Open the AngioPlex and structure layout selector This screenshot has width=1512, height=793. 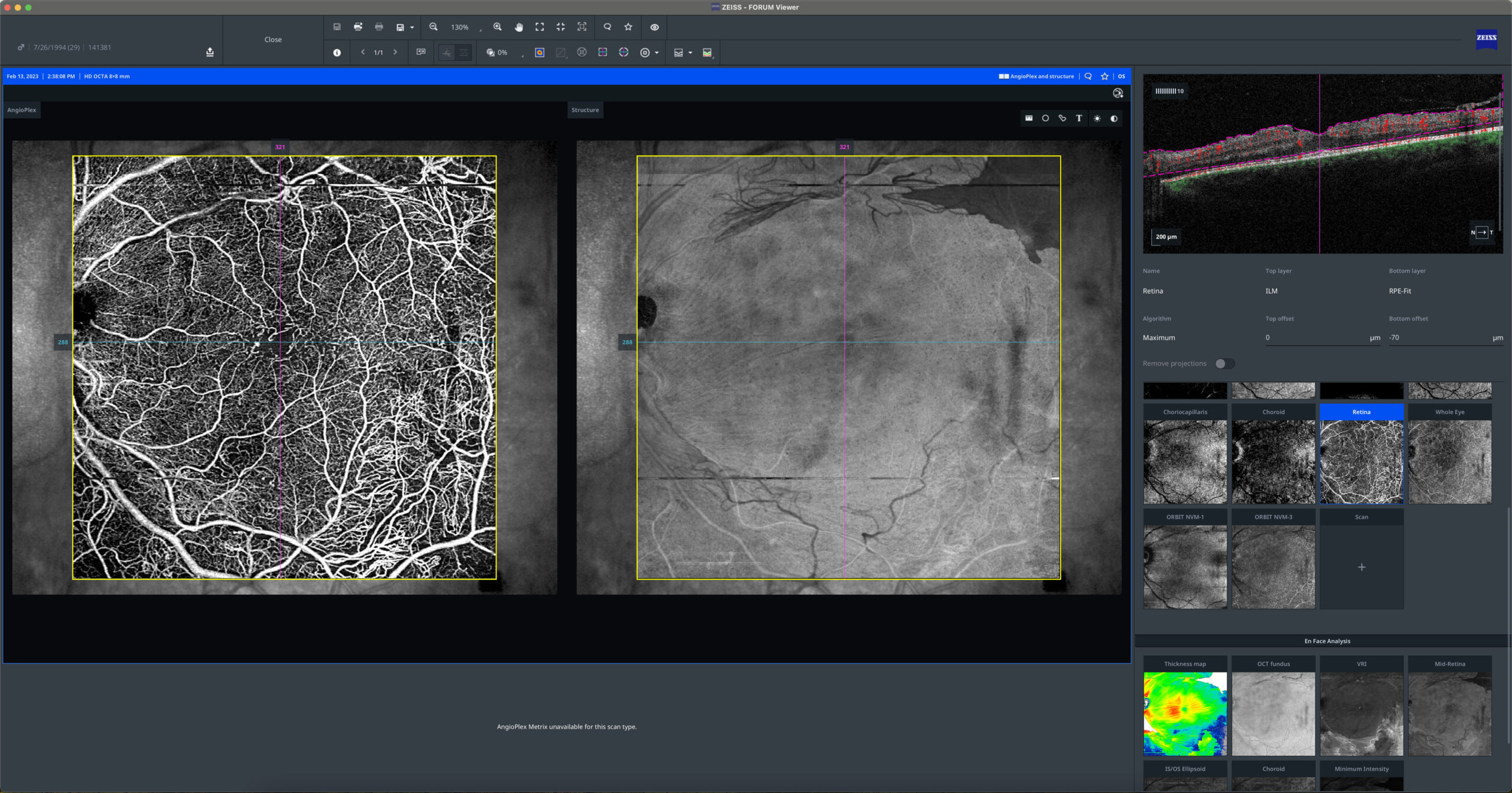click(x=1037, y=76)
